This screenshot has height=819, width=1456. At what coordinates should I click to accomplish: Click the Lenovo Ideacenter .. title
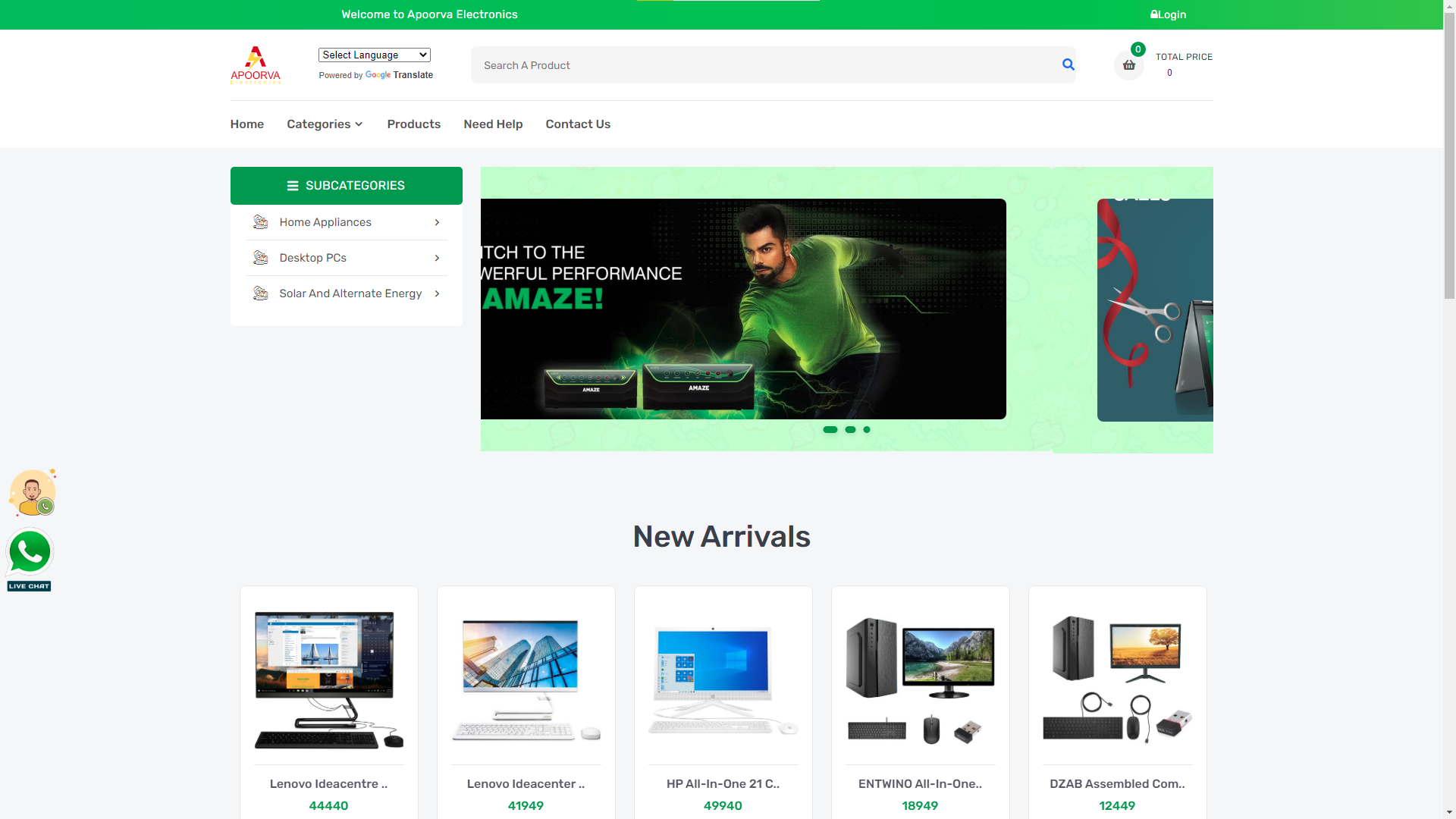point(526,784)
